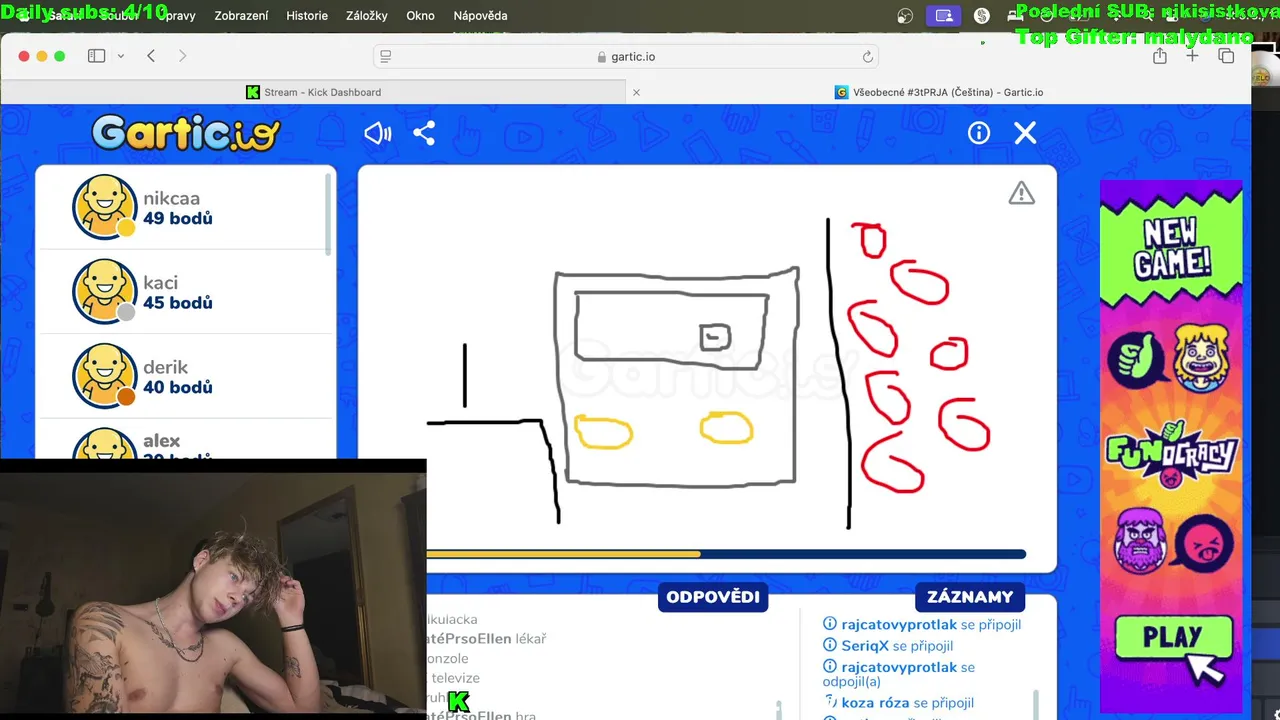The width and height of the screenshot is (1280, 720).
Task: Click the answers chat scrollbar
Action: pos(779,709)
